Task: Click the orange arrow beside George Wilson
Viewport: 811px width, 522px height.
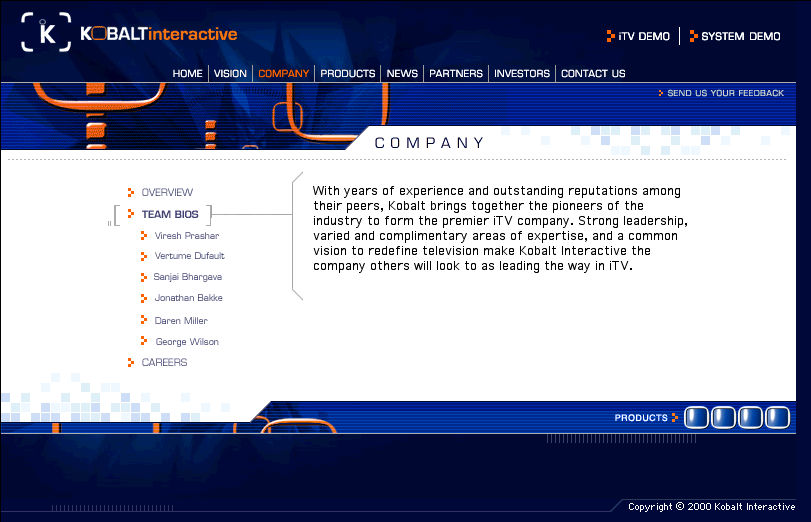Action: pos(144,341)
